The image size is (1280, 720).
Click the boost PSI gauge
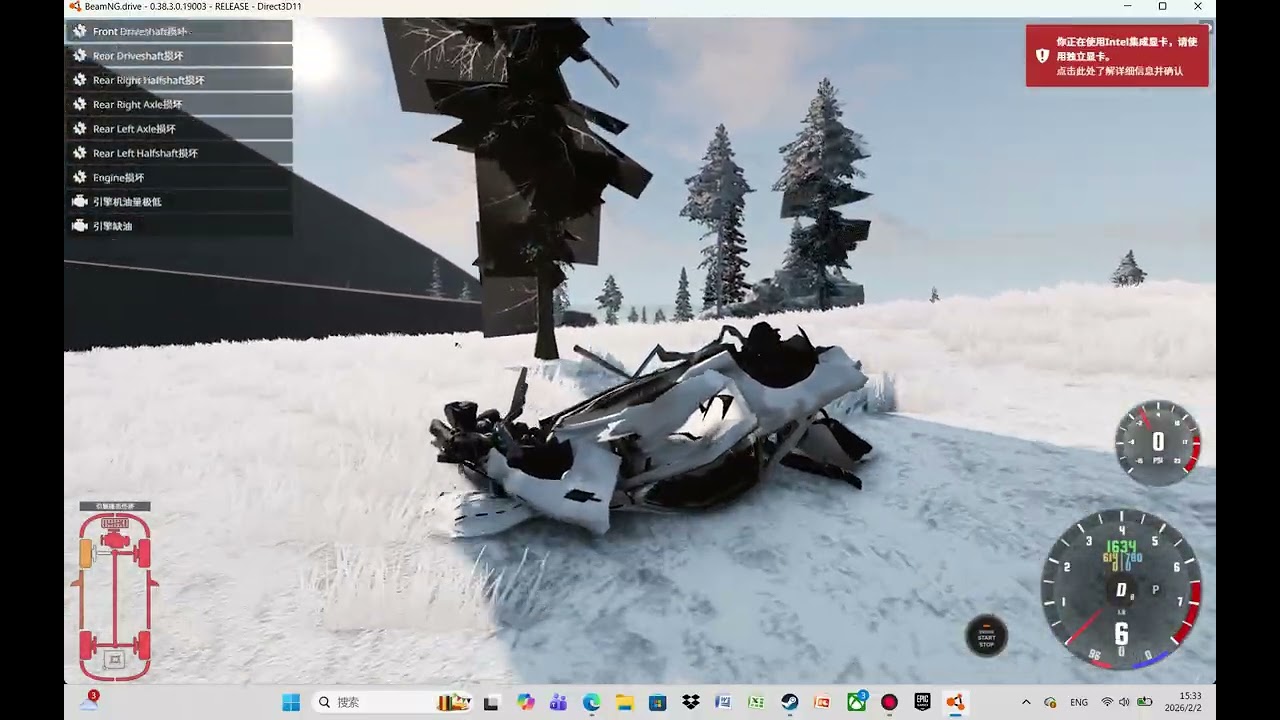click(1158, 443)
